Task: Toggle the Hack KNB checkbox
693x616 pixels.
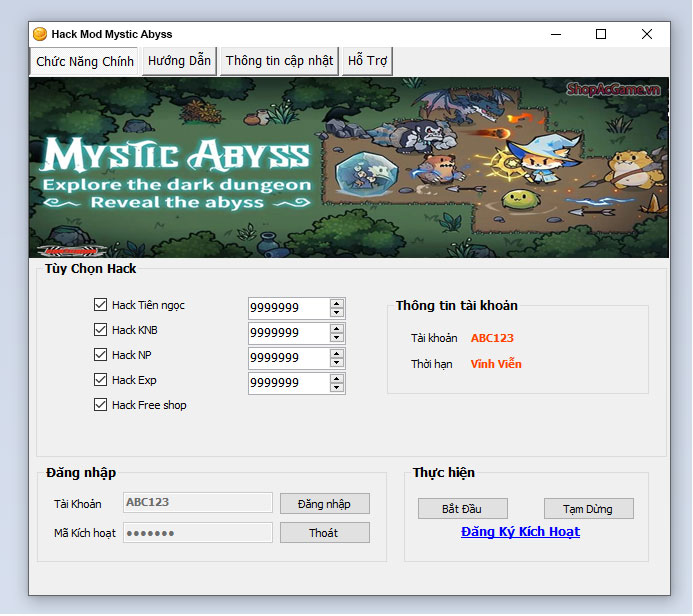Action: click(x=100, y=330)
